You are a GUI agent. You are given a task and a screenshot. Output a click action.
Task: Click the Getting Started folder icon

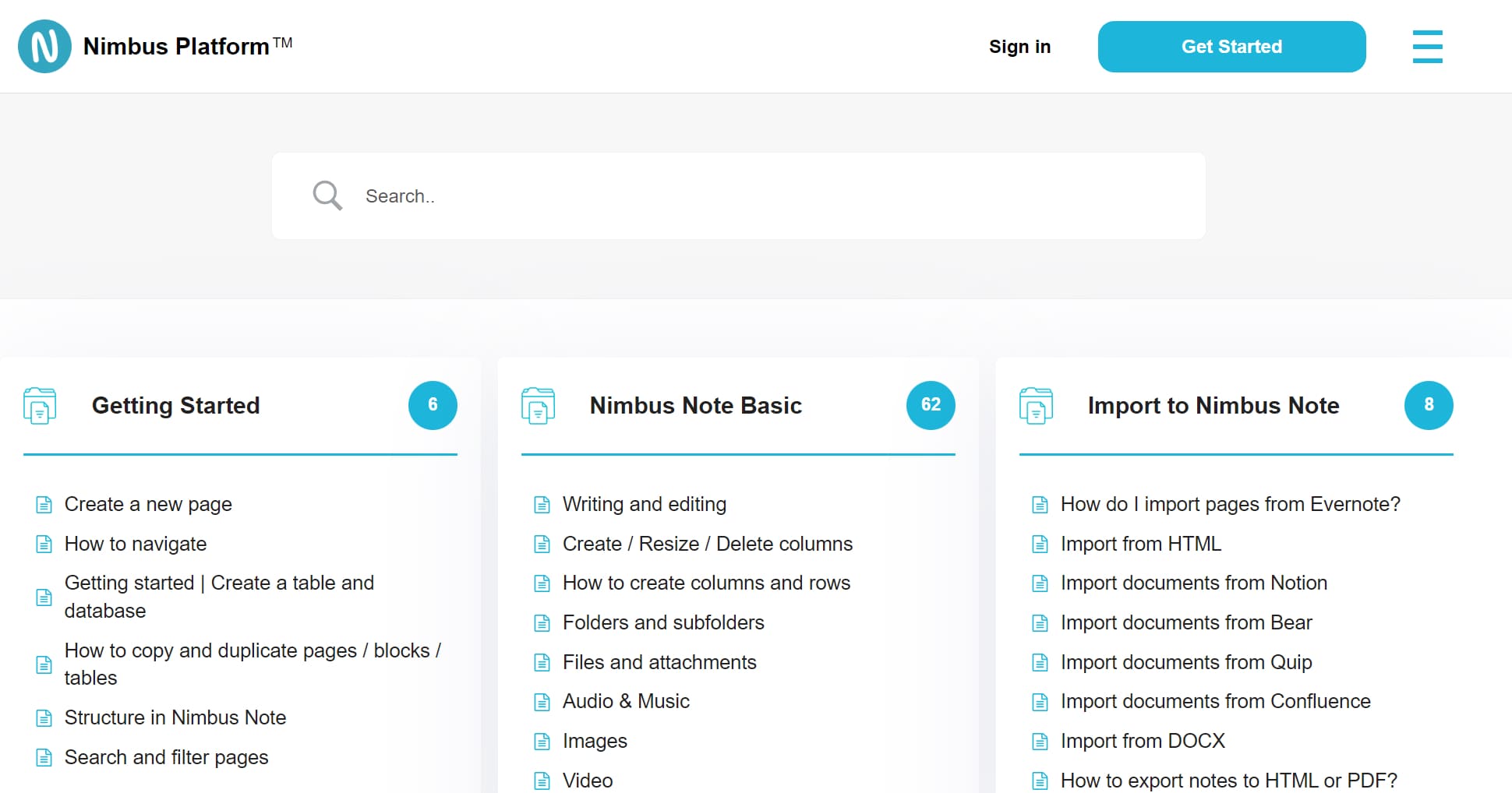pyautogui.click(x=40, y=405)
